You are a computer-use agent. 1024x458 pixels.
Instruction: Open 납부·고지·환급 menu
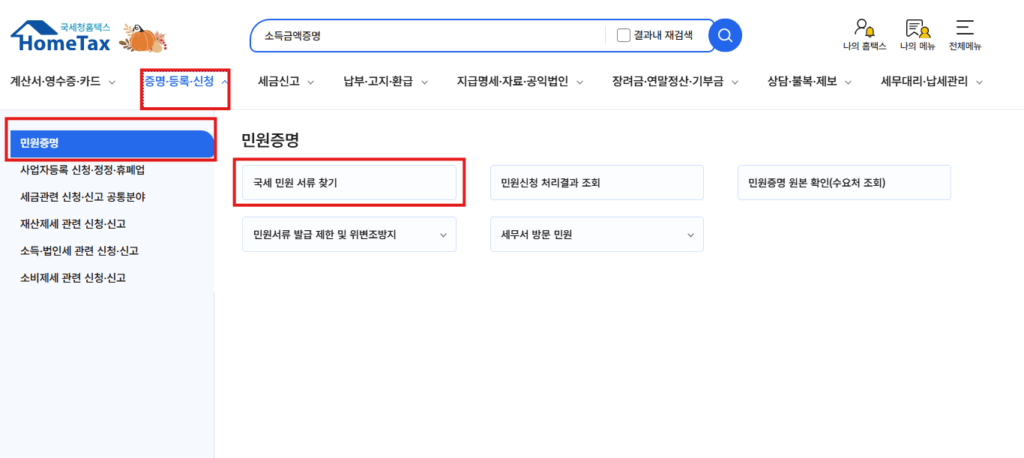[385, 82]
